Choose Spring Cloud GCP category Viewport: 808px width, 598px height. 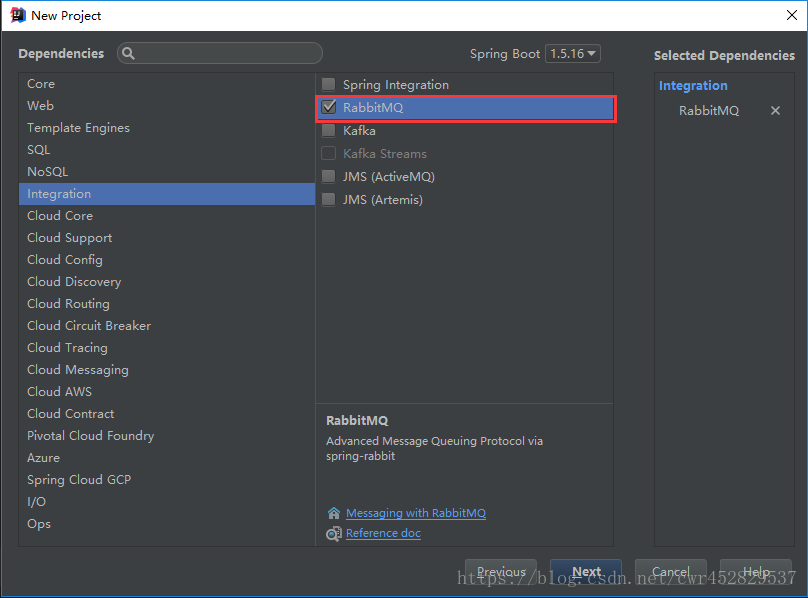pos(166,480)
